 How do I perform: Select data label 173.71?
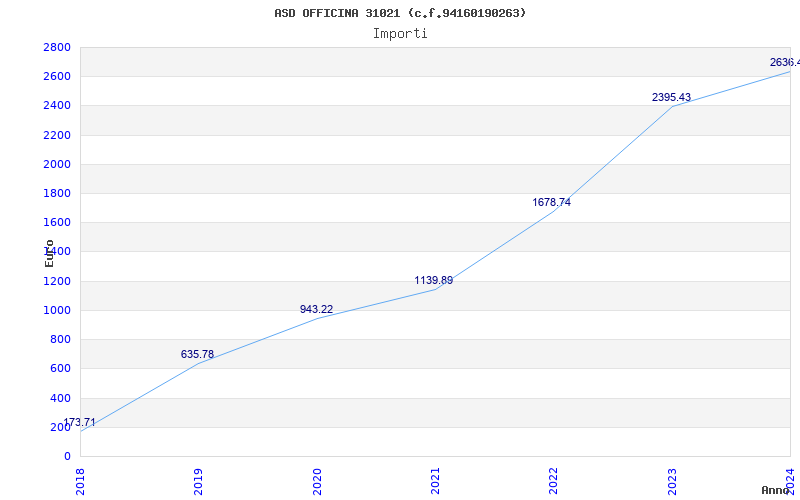coord(79,422)
